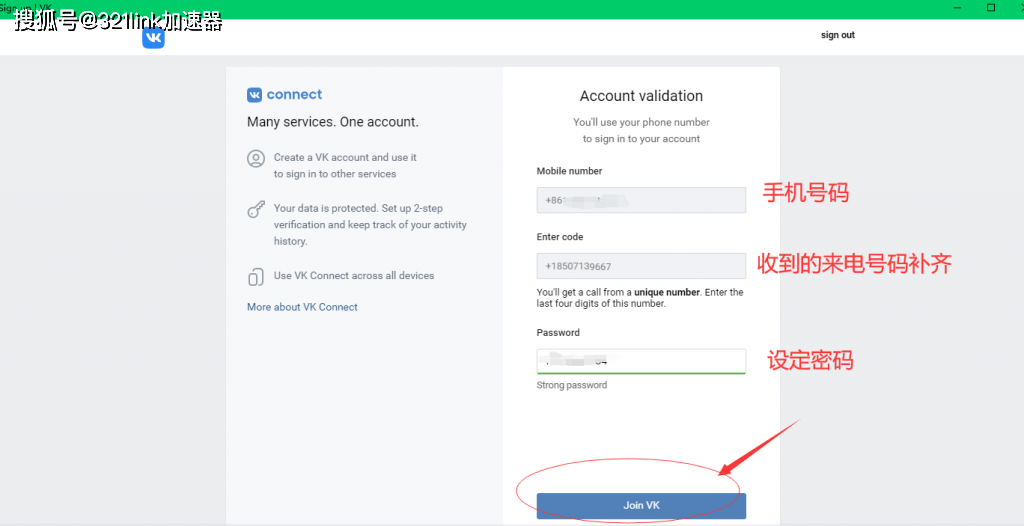
Task: Click into the Enter code field
Action: 641,266
